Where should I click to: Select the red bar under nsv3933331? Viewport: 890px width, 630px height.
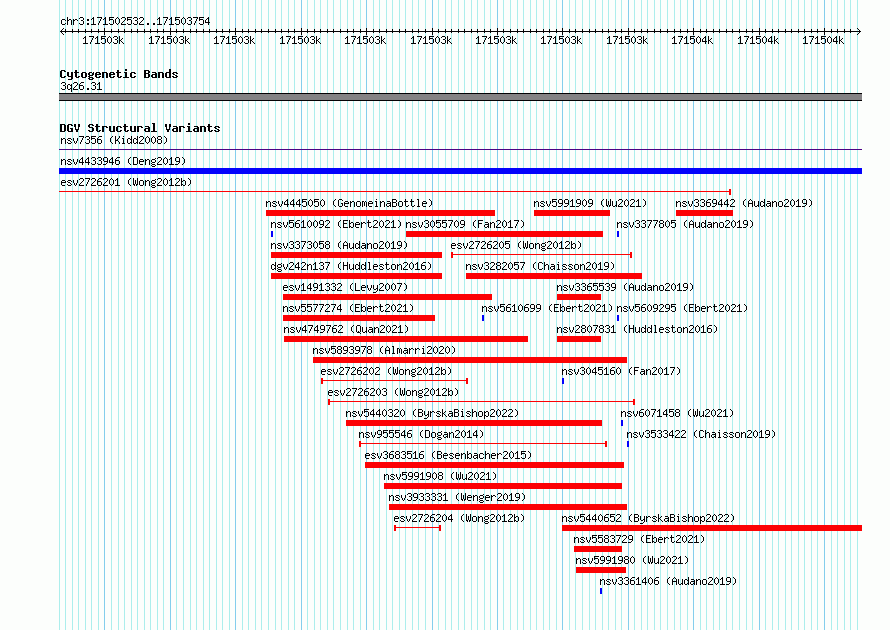(508, 507)
